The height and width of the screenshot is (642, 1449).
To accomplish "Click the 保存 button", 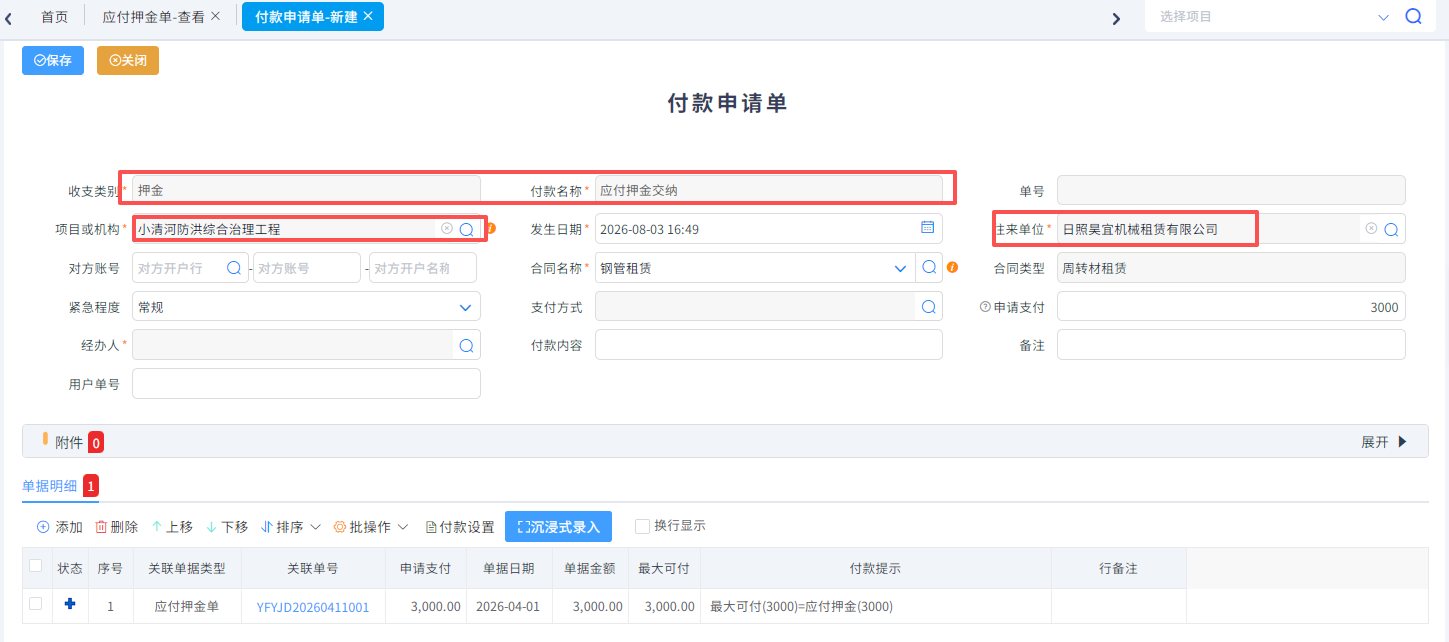I will pyautogui.click(x=53, y=60).
